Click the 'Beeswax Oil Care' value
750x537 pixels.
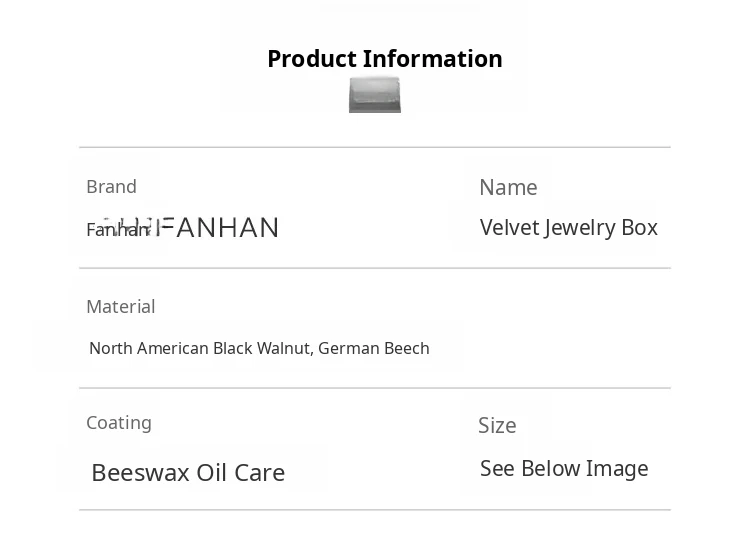coord(188,473)
